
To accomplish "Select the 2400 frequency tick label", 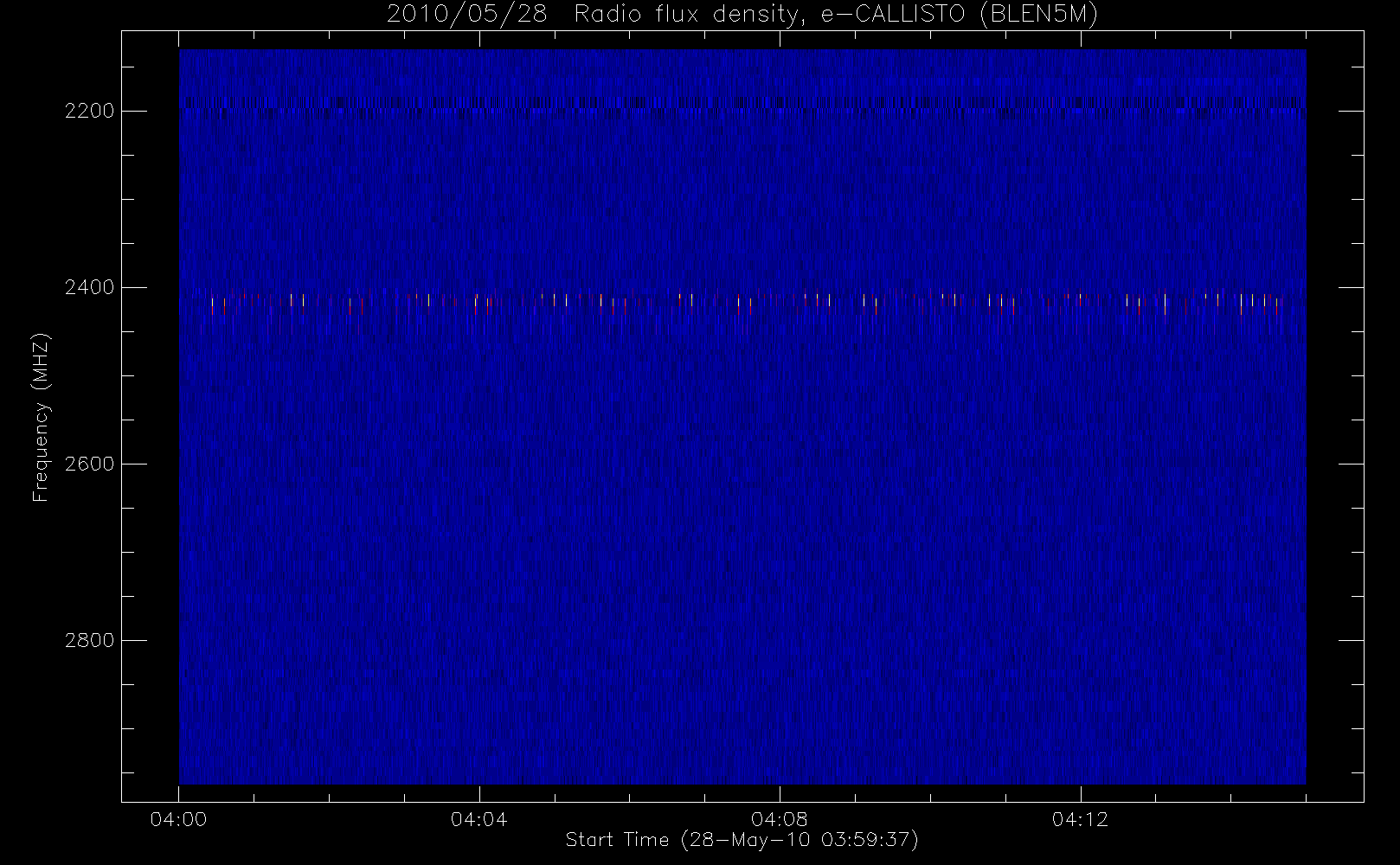I will click(x=90, y=287).
